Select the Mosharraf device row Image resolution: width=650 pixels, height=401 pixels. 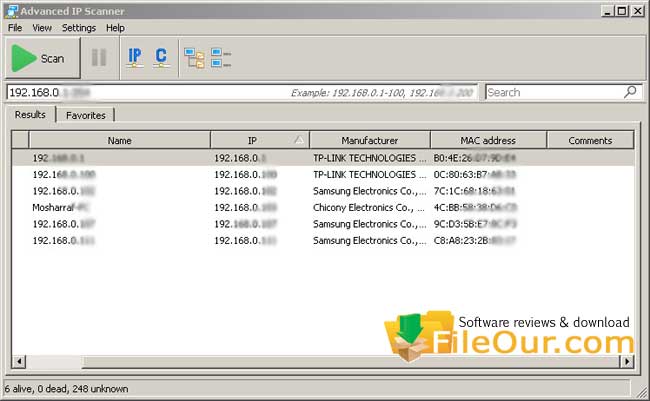click(x=323, y=207)
